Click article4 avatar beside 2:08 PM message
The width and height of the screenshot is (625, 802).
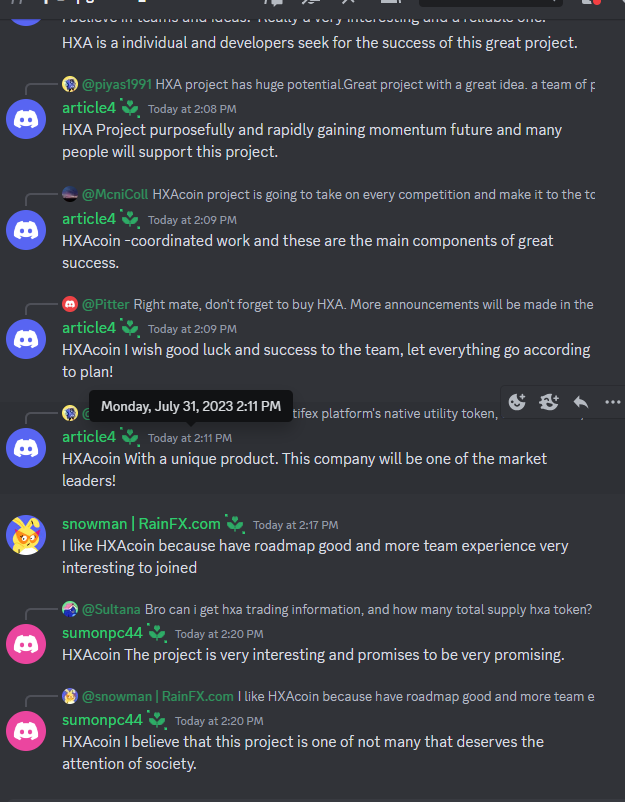[x=26, y=119]
